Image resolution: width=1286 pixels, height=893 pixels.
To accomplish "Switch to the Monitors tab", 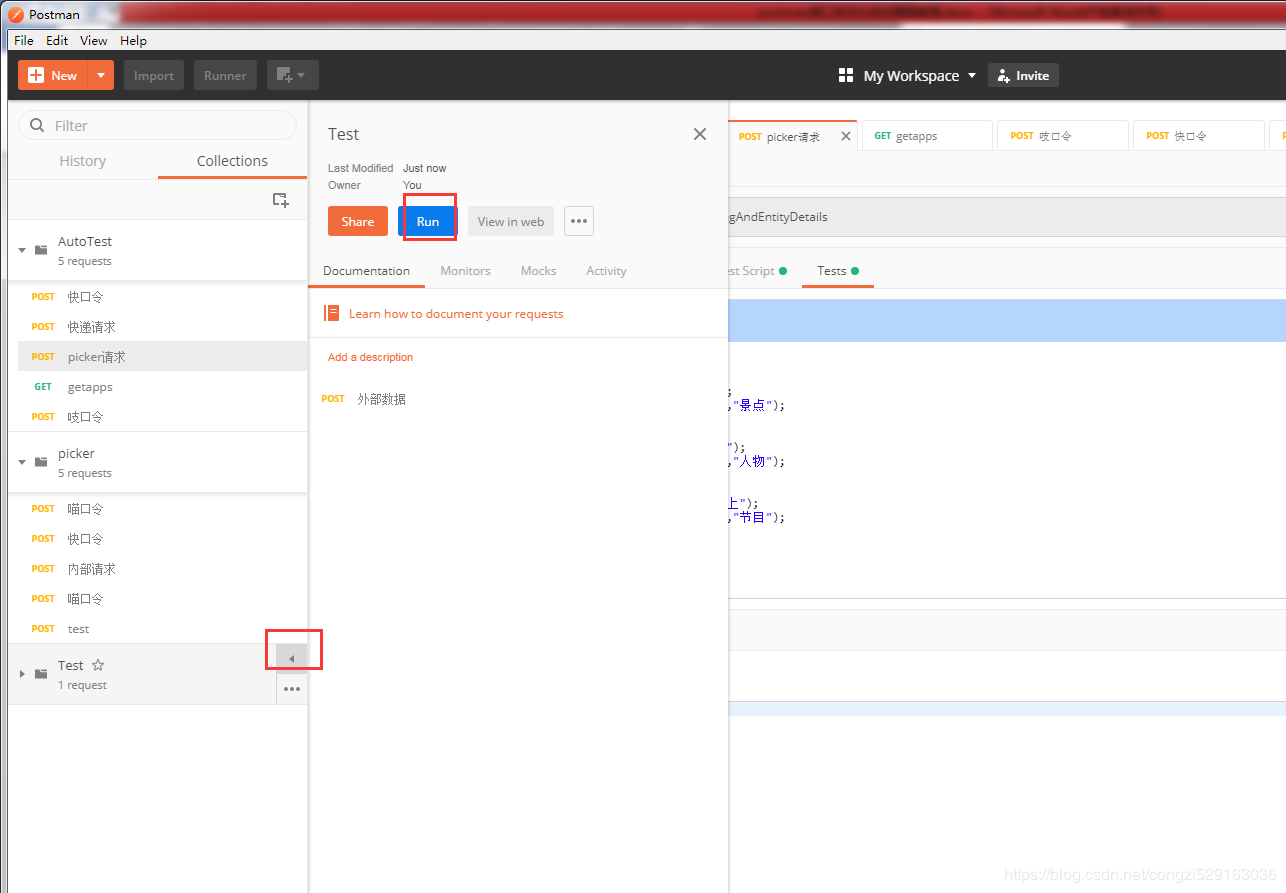I will tap(465, 271).
